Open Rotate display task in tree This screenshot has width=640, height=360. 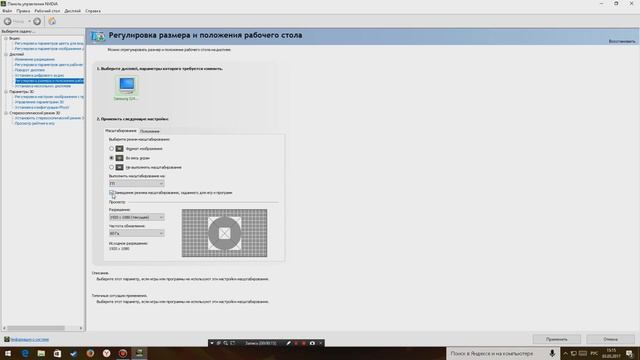point(30,70)
